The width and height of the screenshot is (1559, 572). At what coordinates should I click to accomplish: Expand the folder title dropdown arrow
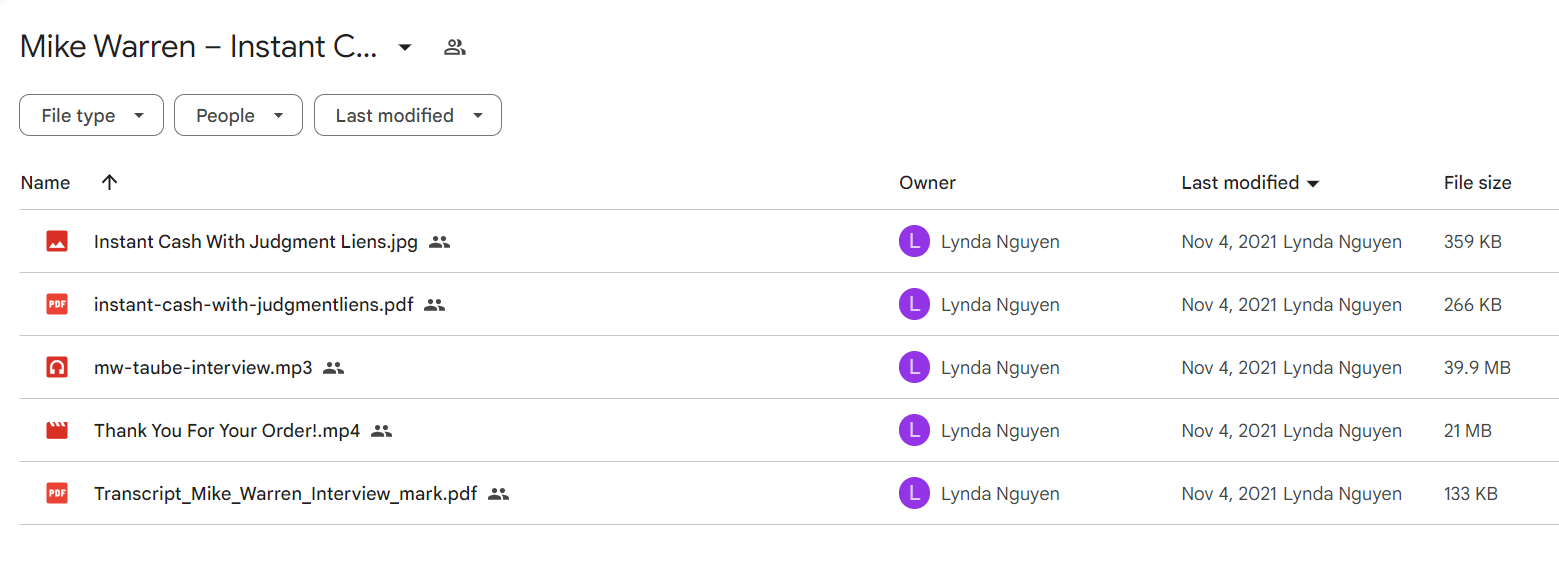point(405,47)
